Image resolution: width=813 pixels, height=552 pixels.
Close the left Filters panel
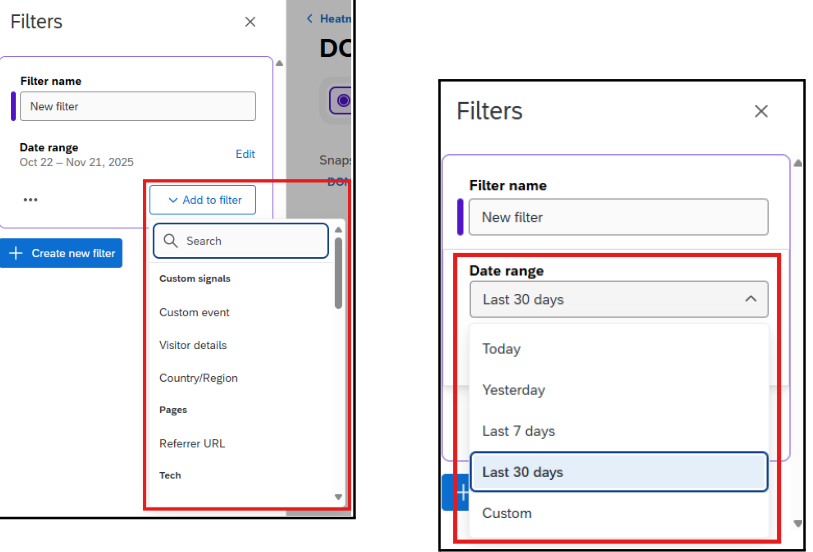[250, 22]
